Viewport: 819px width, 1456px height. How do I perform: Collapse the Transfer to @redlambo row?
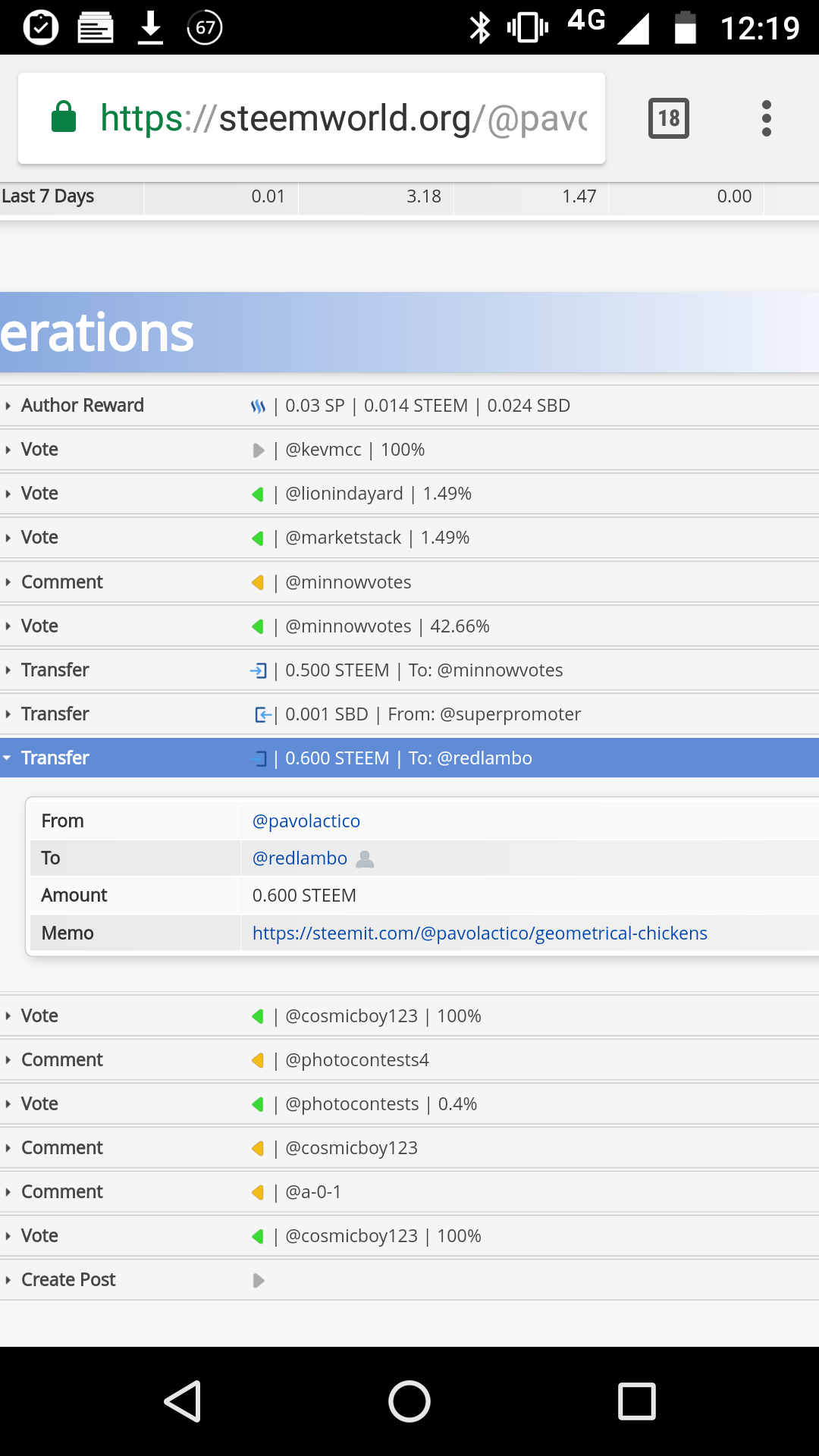coord(55,758)
